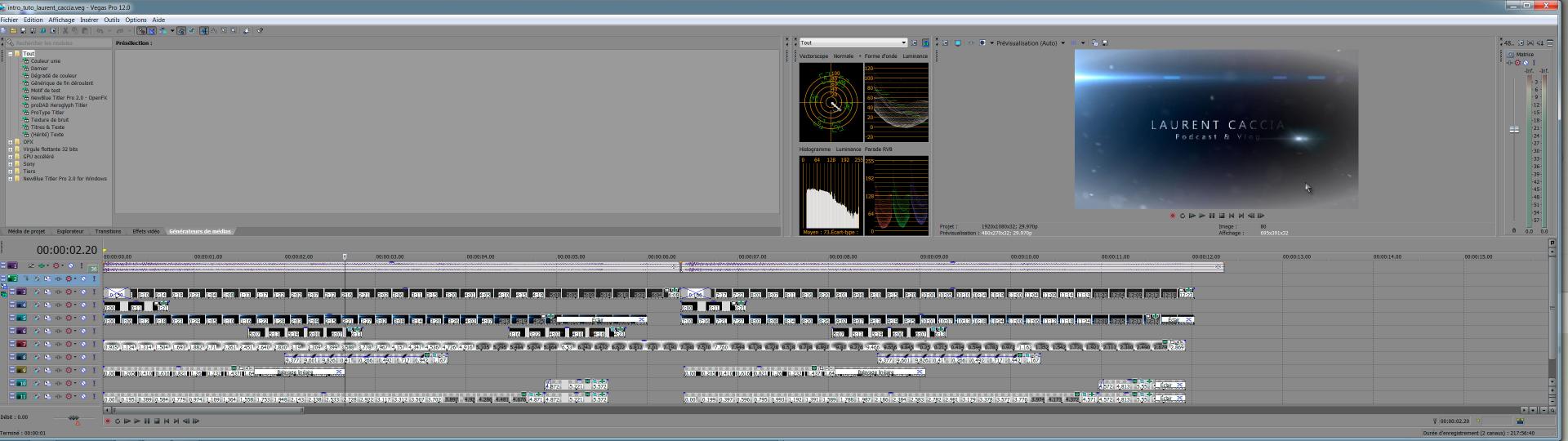Click the plug-in search field
The height and width of the screenshot is (441, 1568).
pos(59,42)
